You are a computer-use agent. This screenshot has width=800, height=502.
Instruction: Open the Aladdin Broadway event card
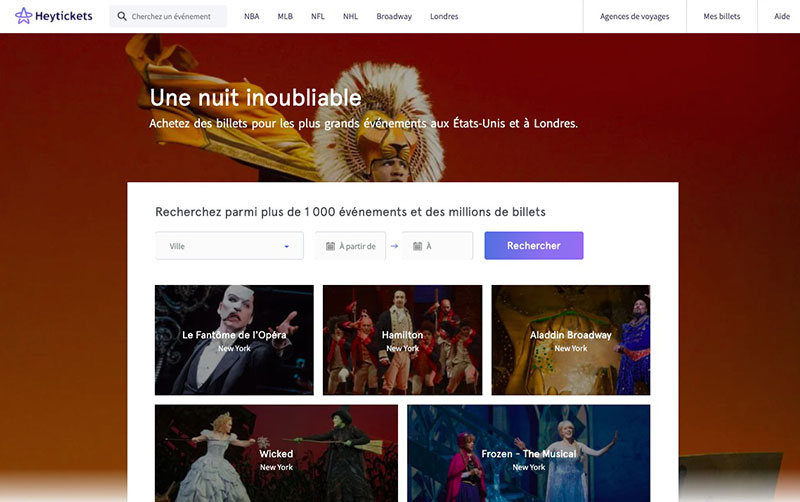tap(571, 340)
